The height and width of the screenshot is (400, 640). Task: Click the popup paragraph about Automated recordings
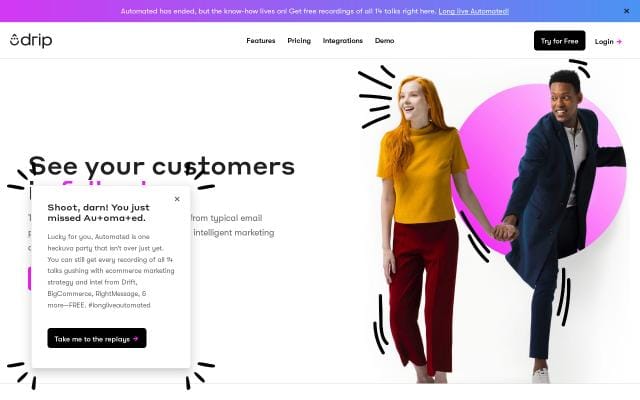click(111, 271)
